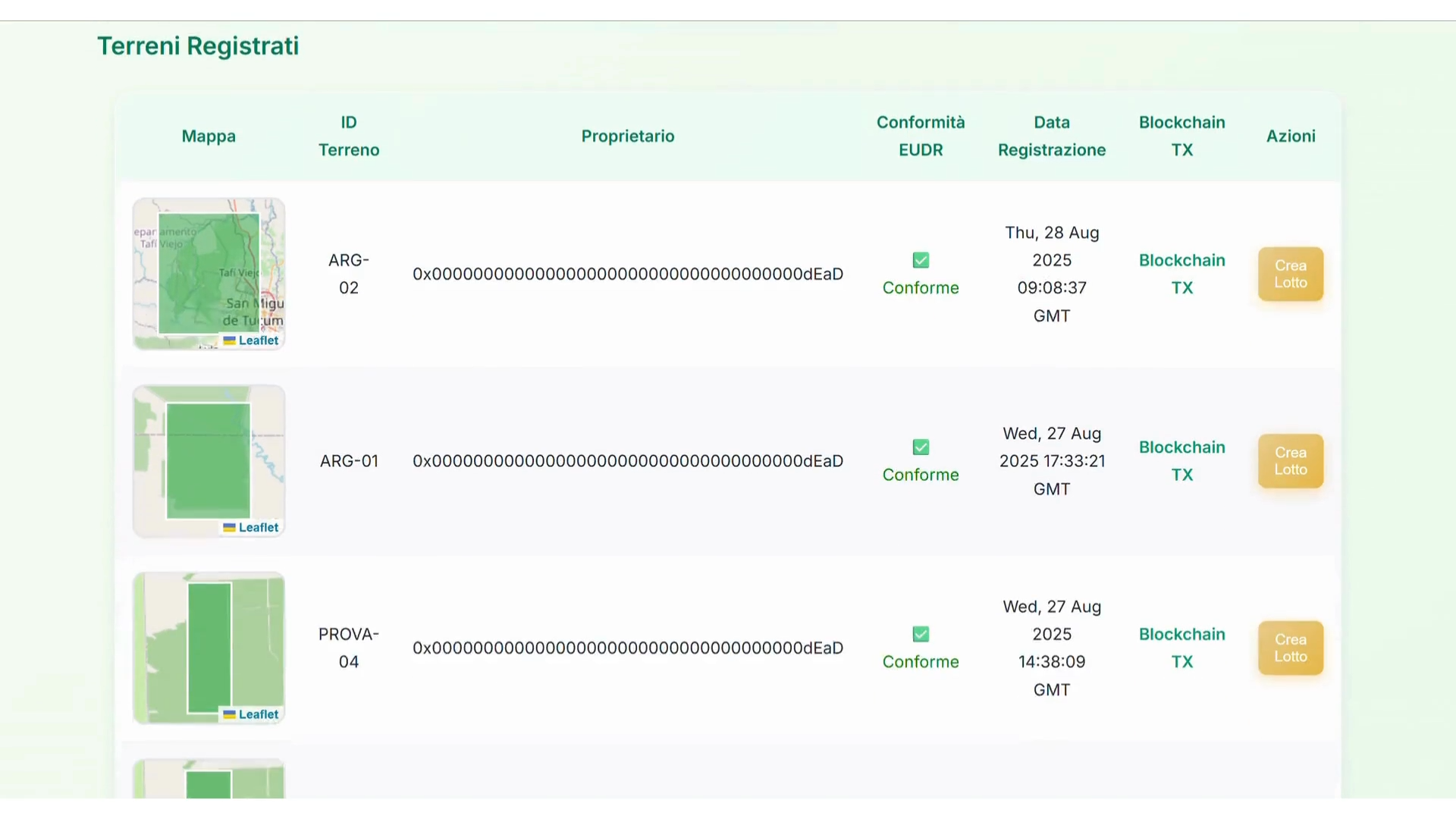Click date Thu, 28 Aug 2025 09:08:37
The width and height of the screenshot is (1456, 819).
[1052, 274]
